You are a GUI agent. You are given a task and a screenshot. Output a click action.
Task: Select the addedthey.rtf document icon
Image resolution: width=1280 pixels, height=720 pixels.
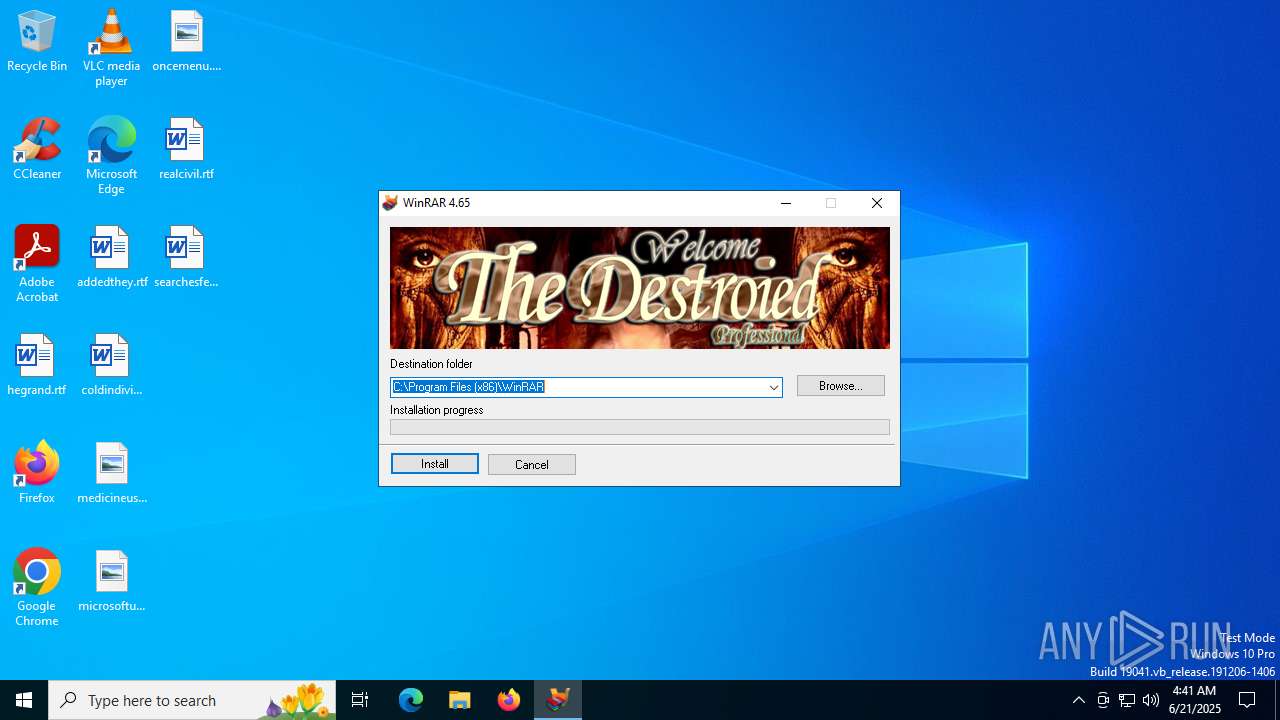coord(111,257)
